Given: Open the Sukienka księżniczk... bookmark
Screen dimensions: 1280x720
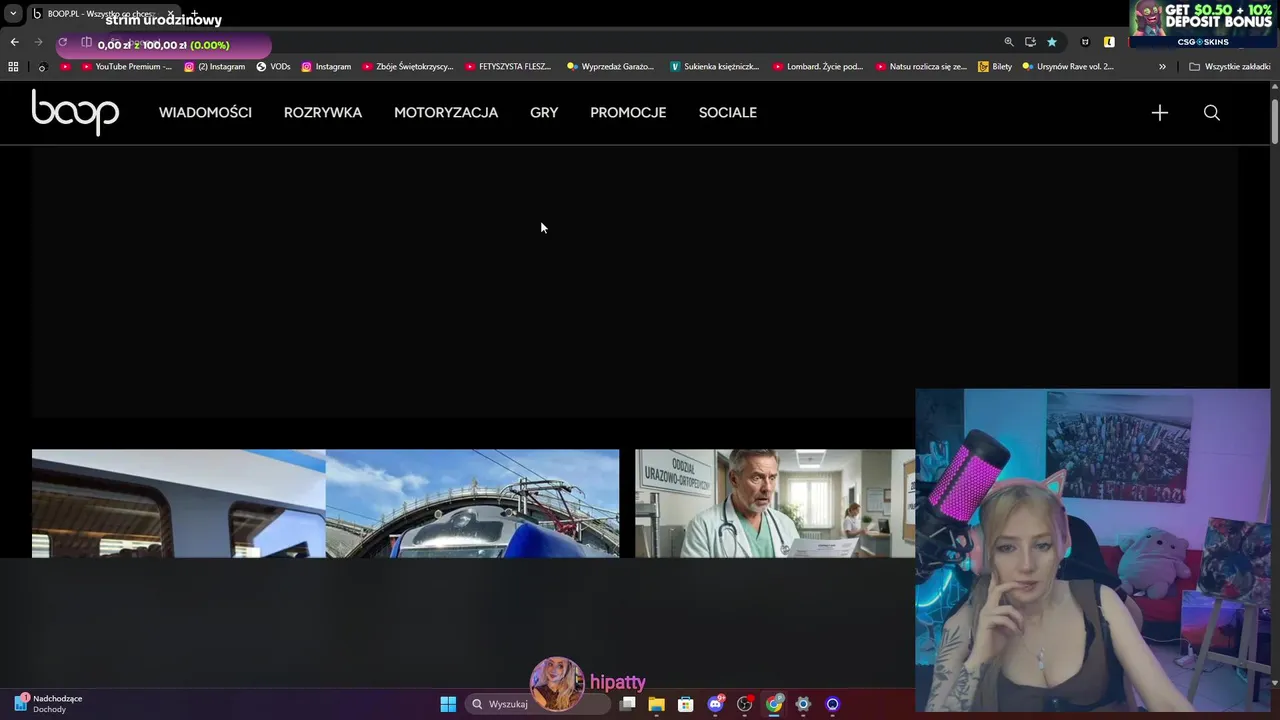Looking at the screenshot, I should 715,67.
